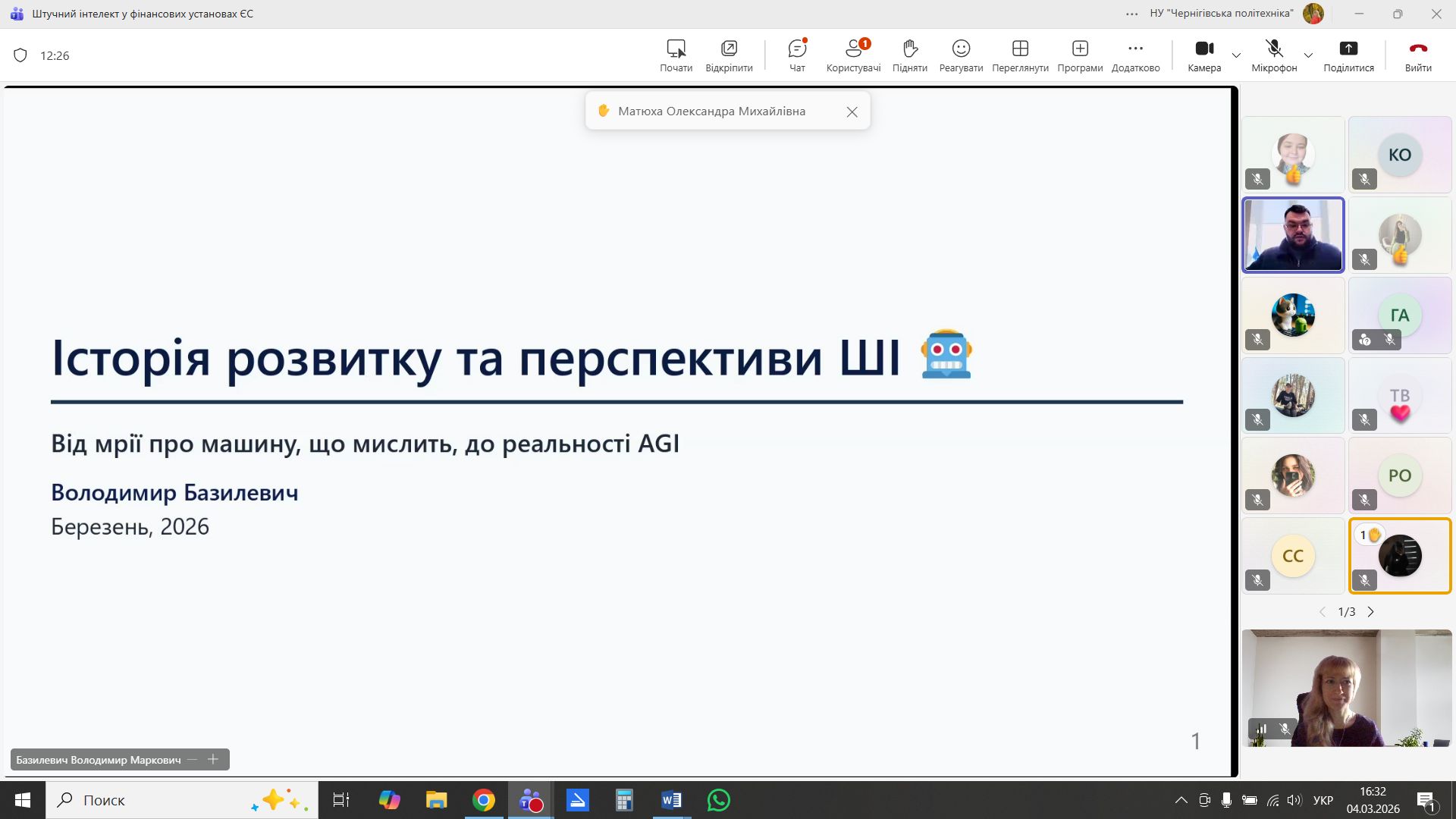Open the Реагувати reactions picker

point(960,55)
